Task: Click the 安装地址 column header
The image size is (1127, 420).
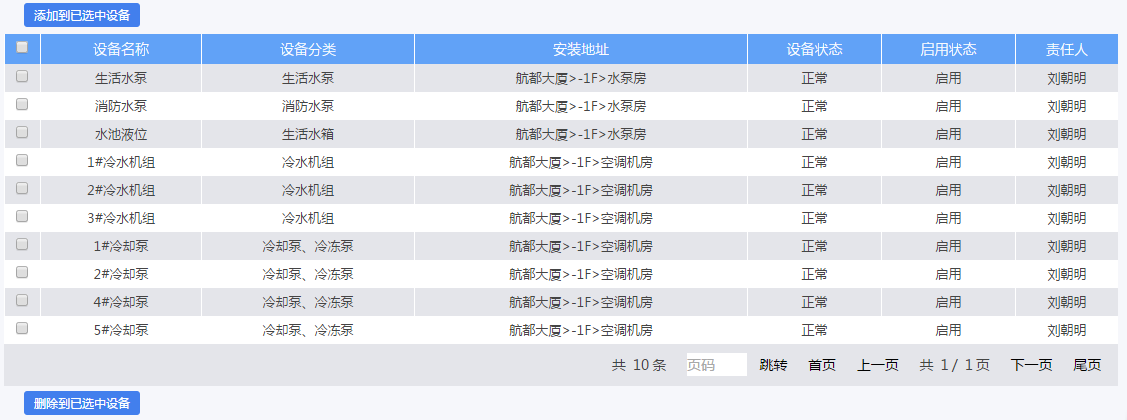Action: click(581, 49)
